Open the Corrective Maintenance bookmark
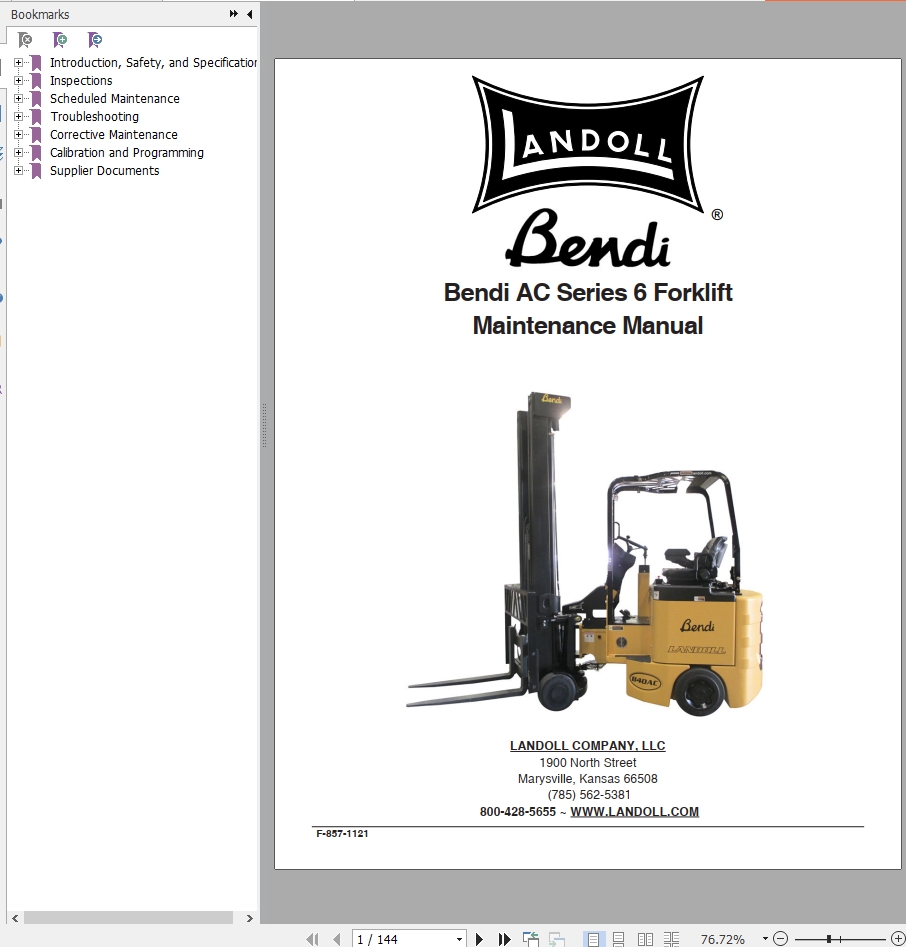Viewport: 906px width, 947px height. tap(114, 135)
